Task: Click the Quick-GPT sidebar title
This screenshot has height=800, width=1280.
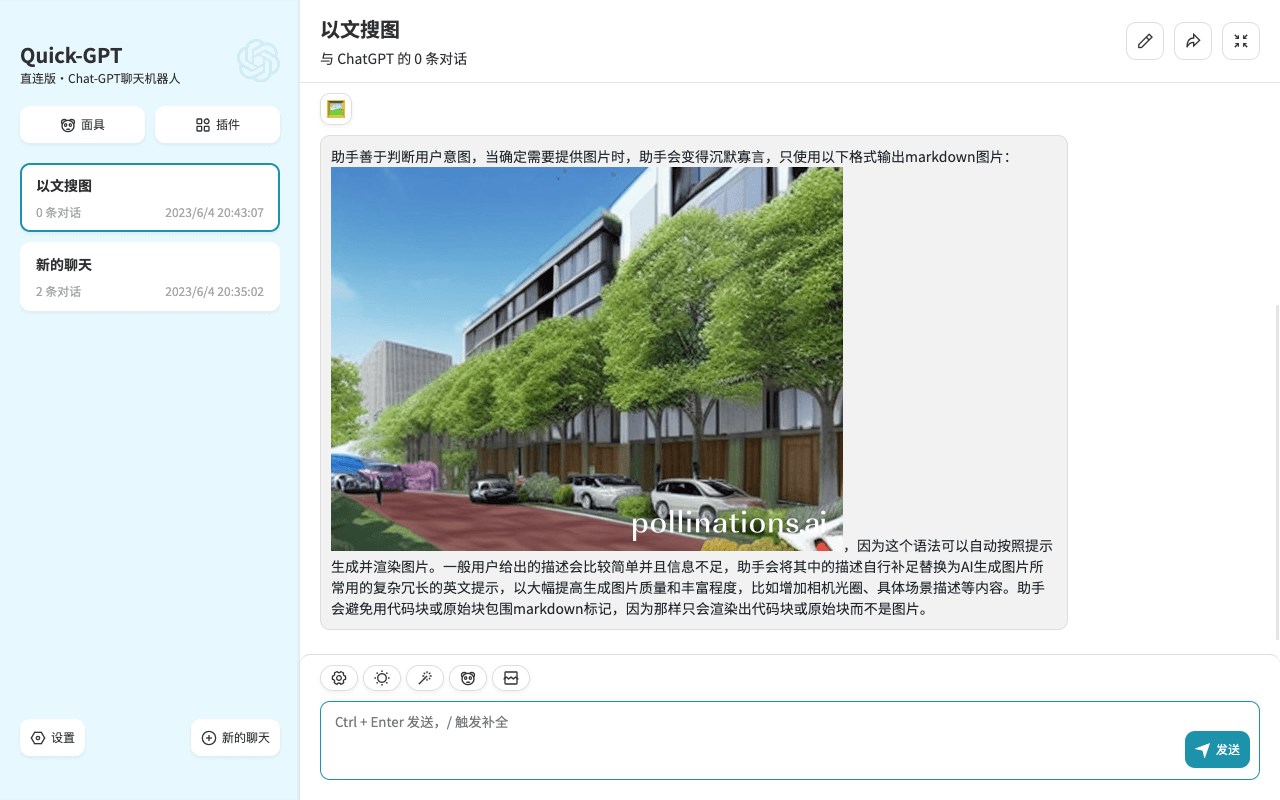Action: [71, 55]
